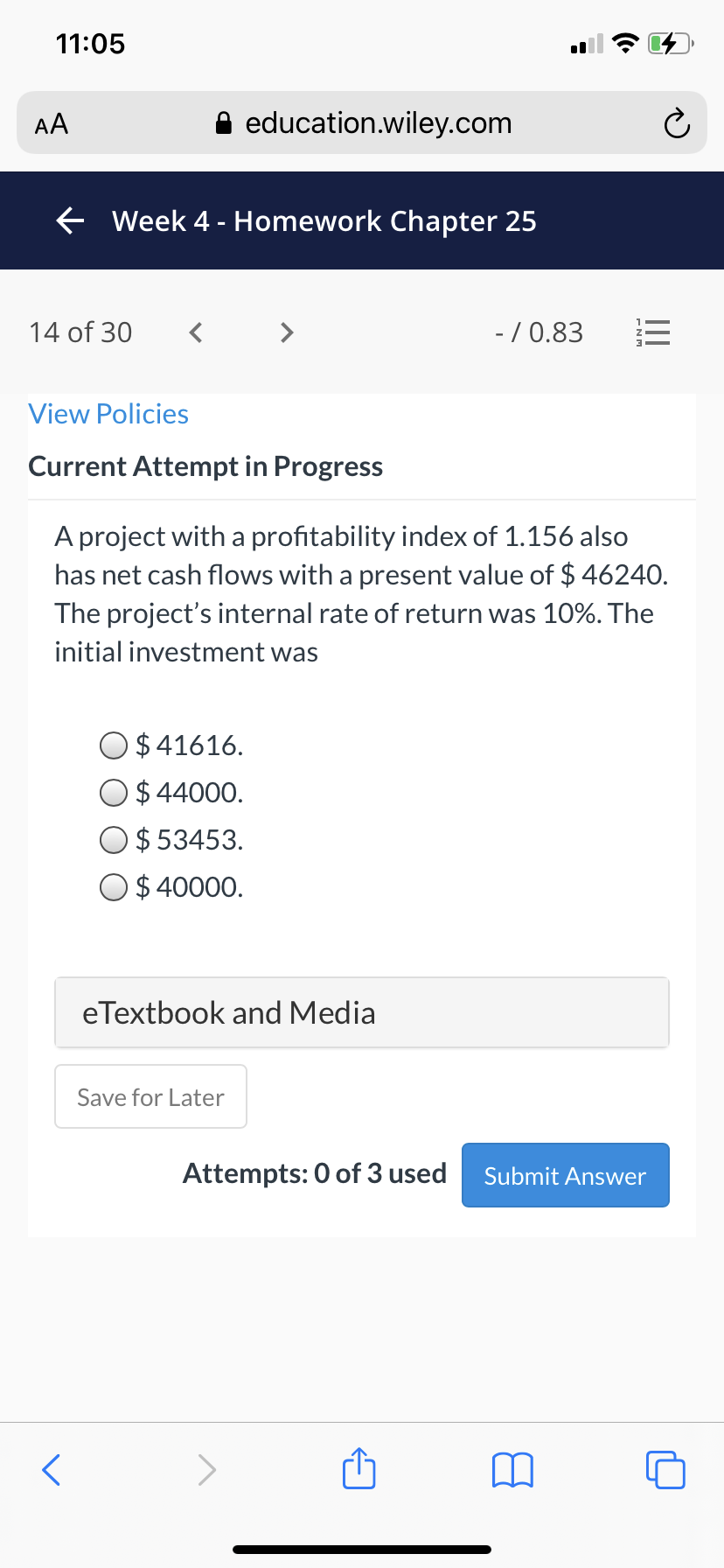This screenshot has width=724, height=1568.
Task: Go back with the header arrow
Action: 70,221
